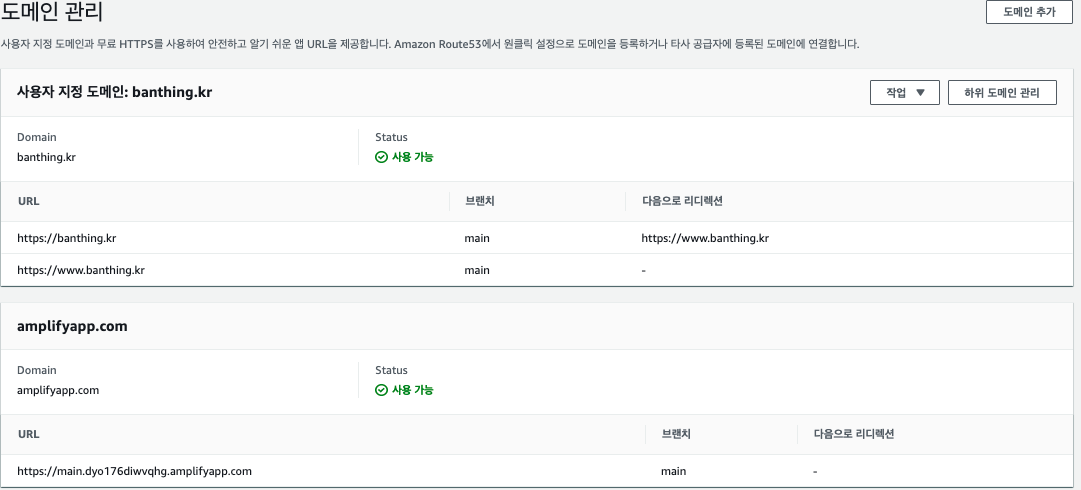Click the URL column header in banthing.kr table
The image size is (1081, 490).
[28, 201]
